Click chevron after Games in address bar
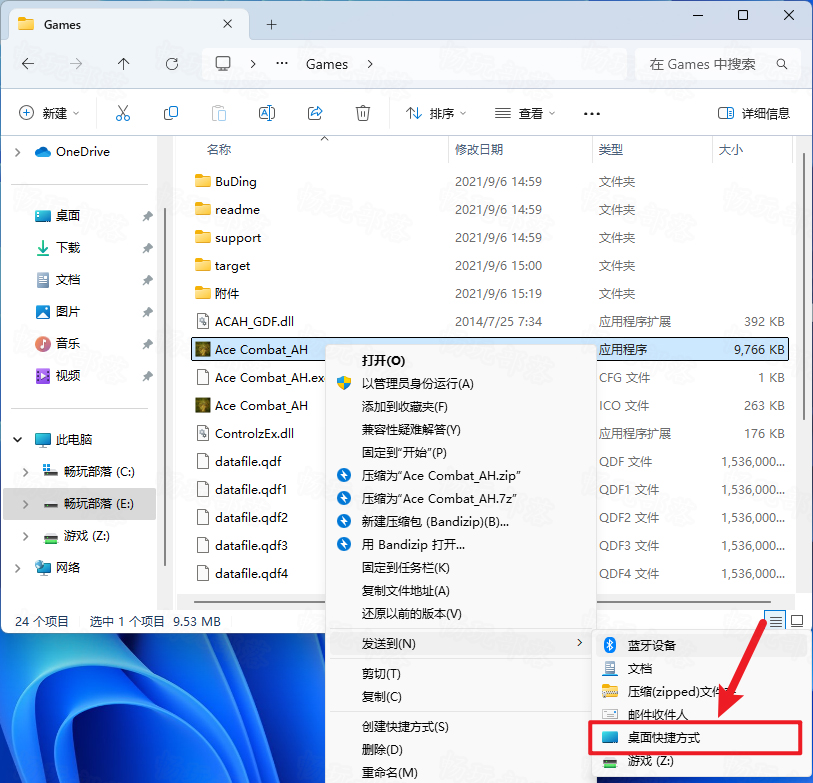This screenshot has height=783, width=813. pos(370,64)
